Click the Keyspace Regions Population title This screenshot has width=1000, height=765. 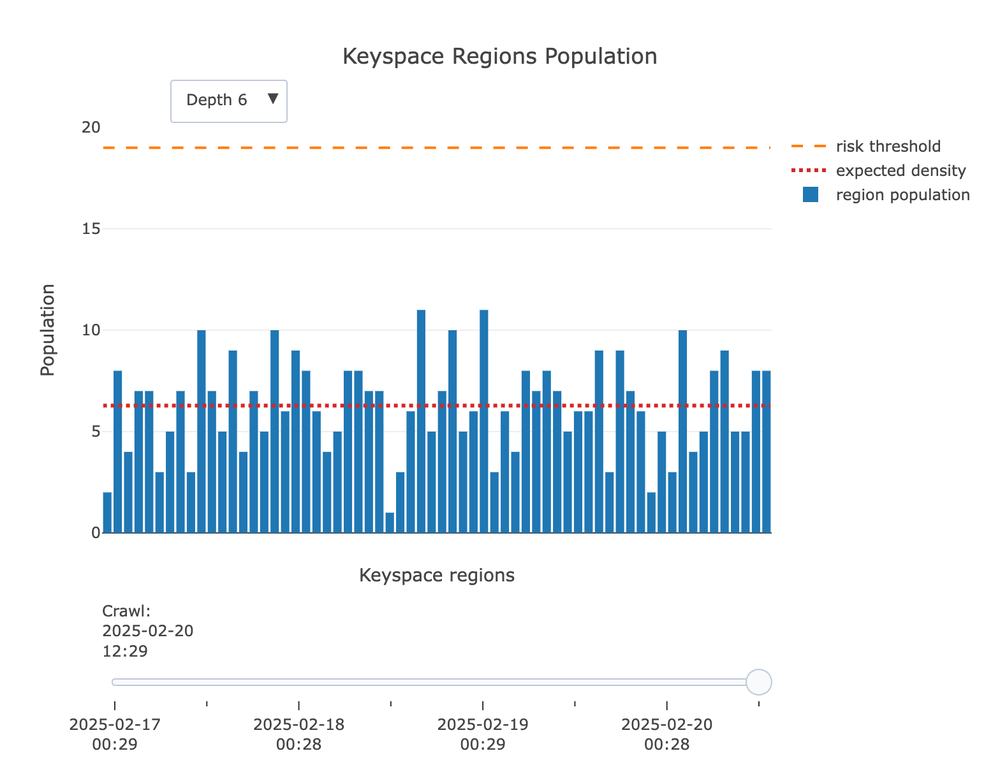500,56
